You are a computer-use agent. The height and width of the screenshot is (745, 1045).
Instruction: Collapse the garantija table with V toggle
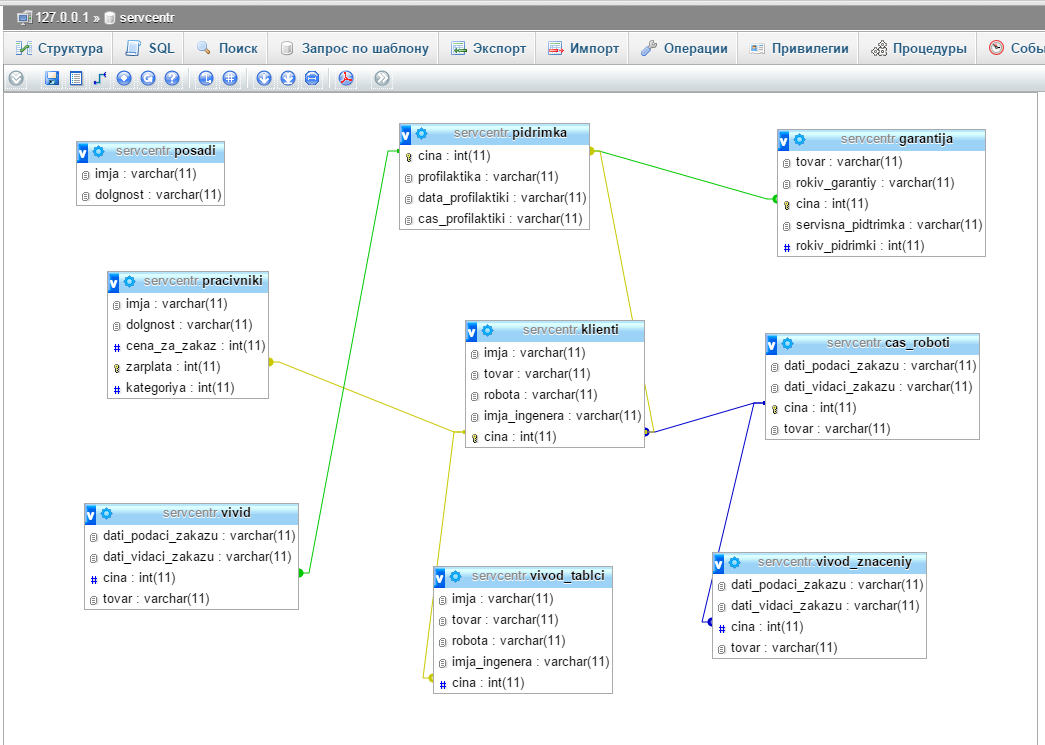[x=784, y=141]
